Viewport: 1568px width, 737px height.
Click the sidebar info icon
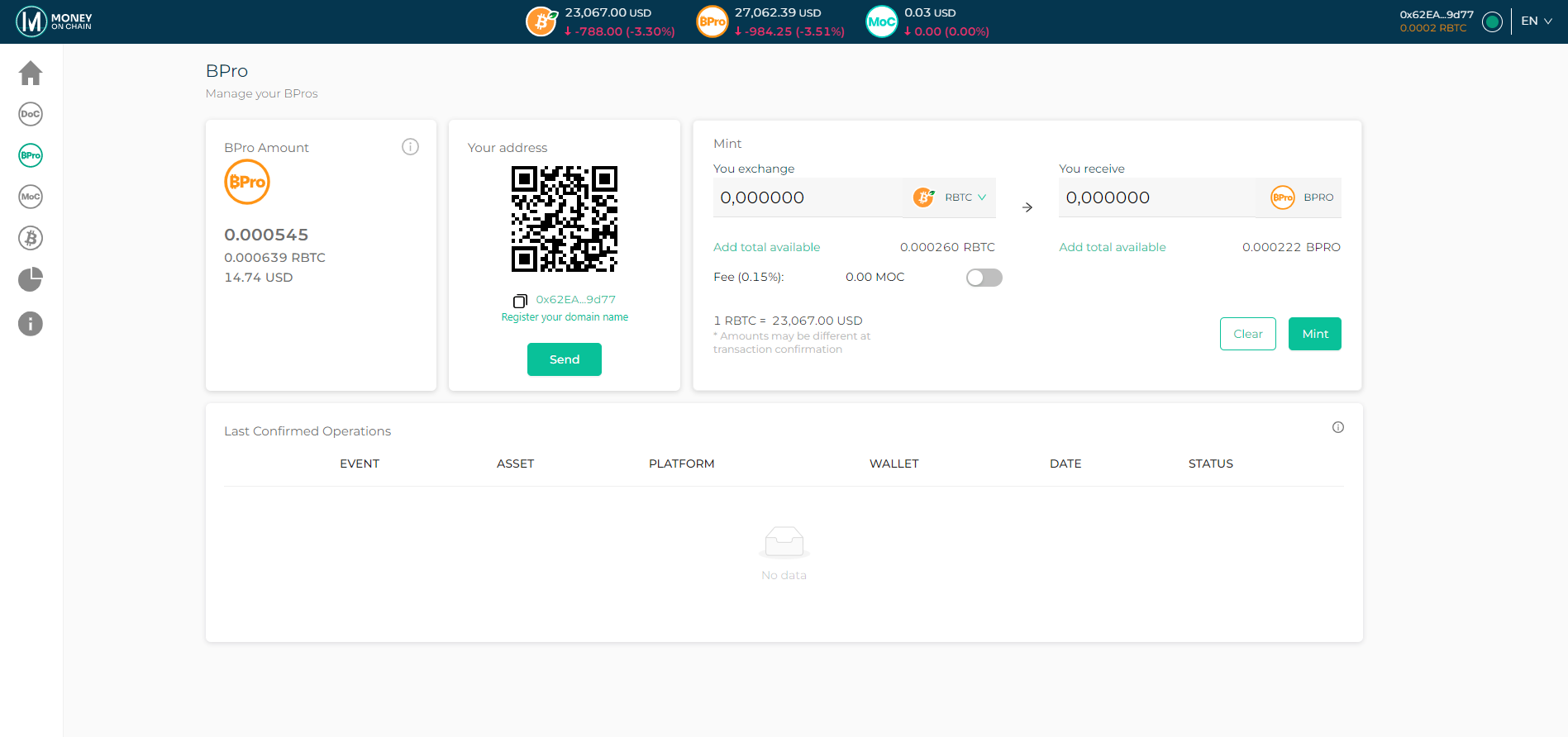tap(31, 324)
